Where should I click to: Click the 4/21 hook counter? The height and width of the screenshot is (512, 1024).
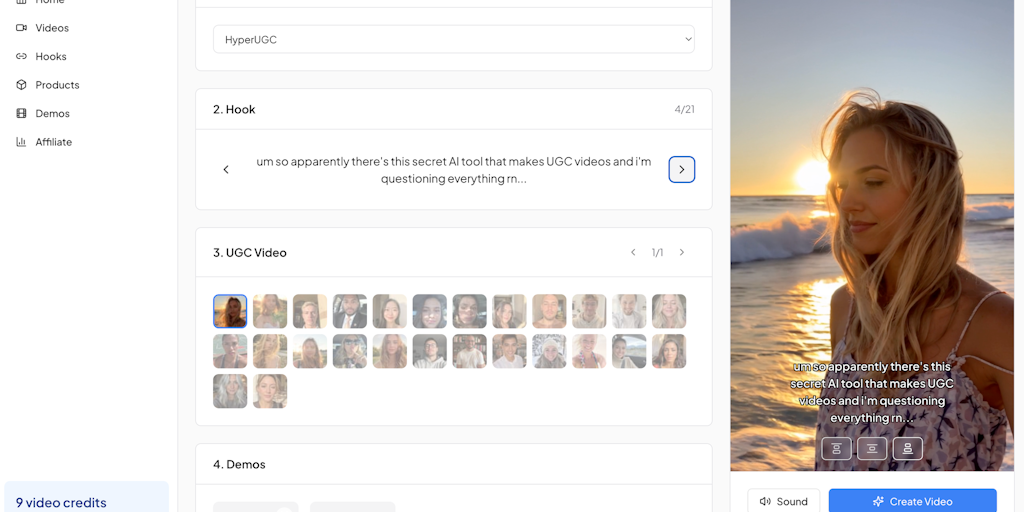pyautogui.click(x=684, y=110)
